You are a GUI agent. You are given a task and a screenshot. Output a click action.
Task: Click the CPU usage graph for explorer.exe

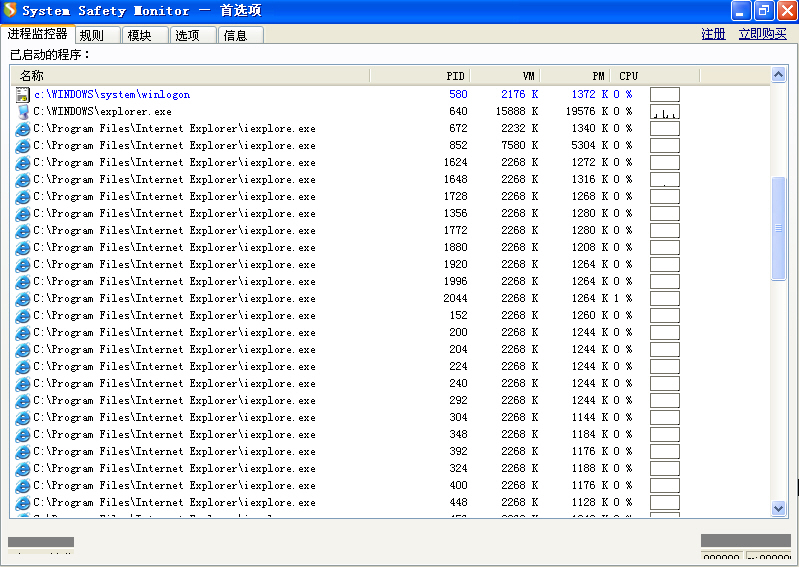click(x=664, y=112)
